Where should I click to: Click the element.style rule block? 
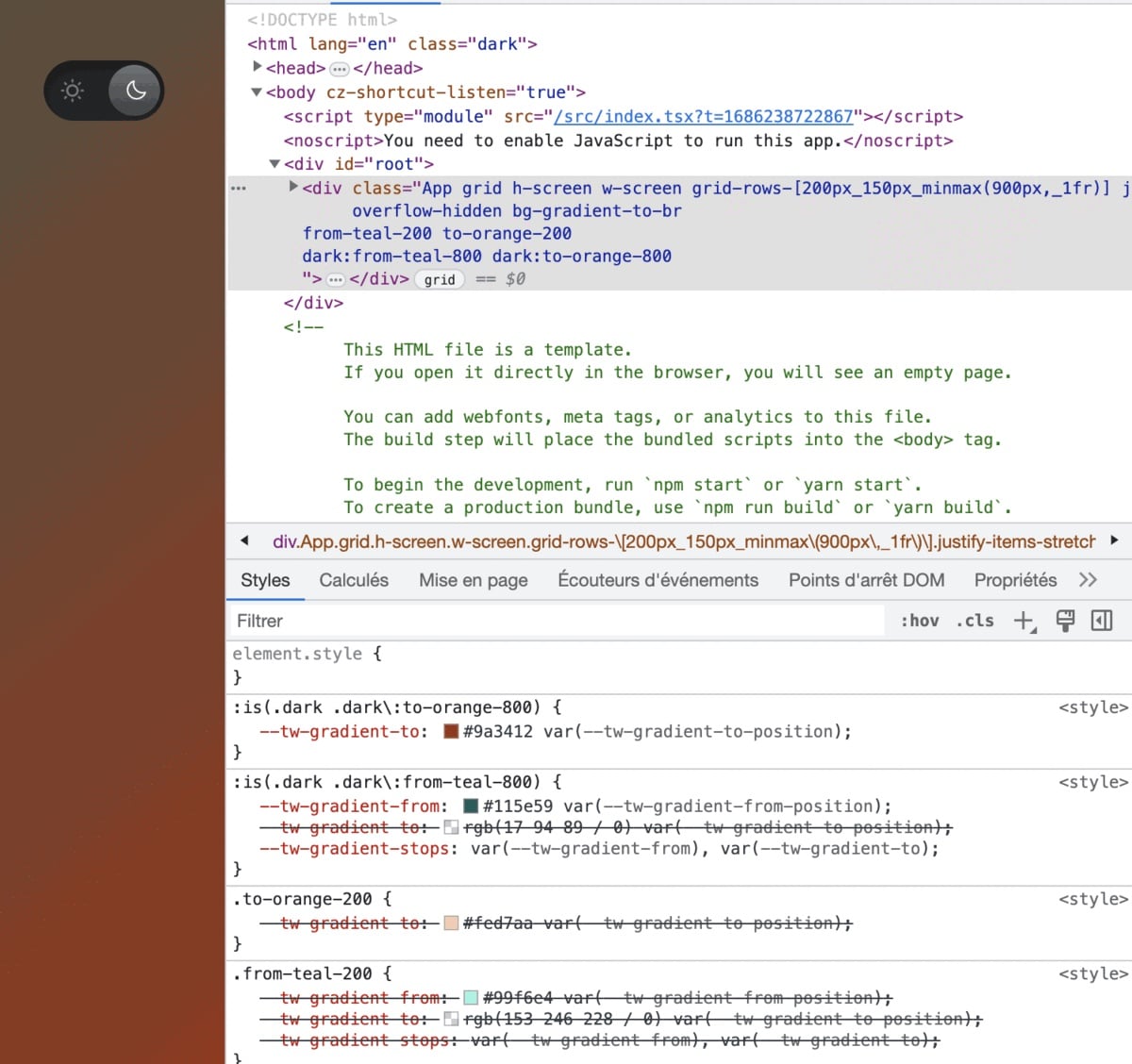coord(679,665)
